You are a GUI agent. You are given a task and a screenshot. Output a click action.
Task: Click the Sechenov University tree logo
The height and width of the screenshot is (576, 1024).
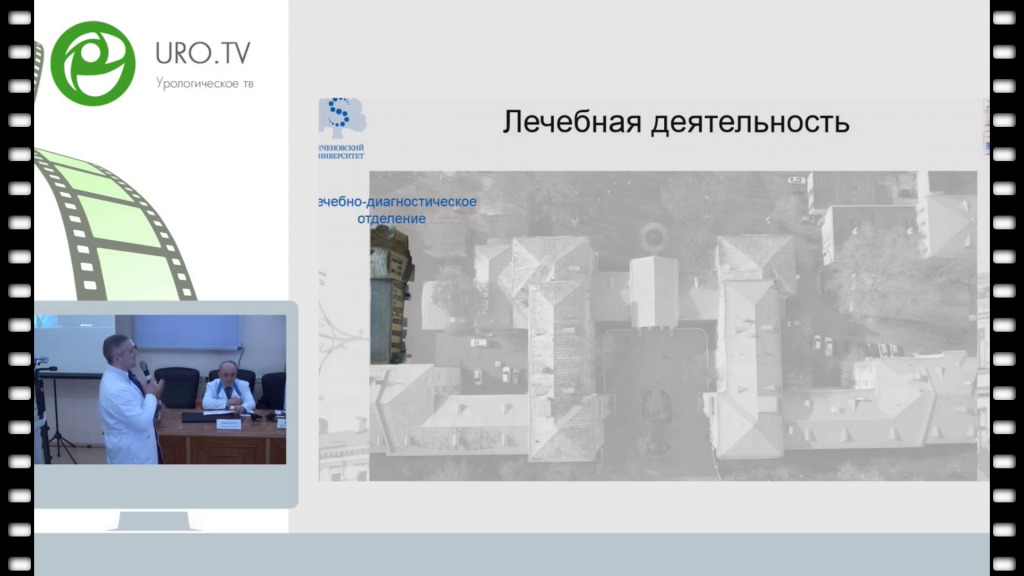(341, 118)
